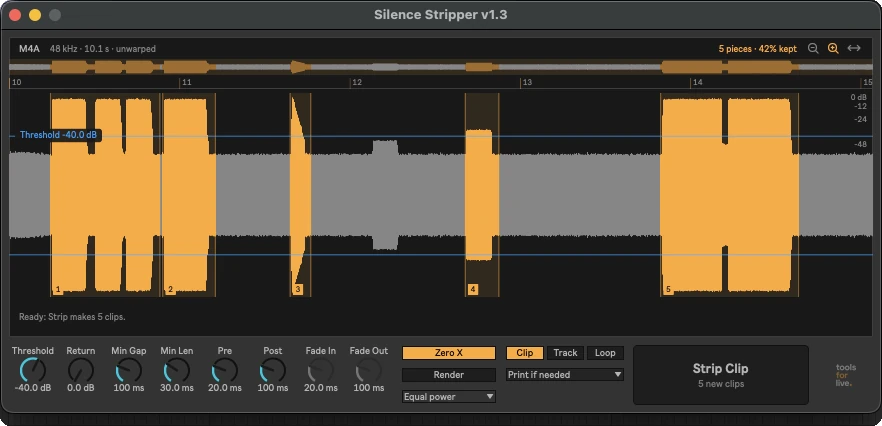The width and height of the screenshot is (882, 426).
Task: Click the 30.0 ms Min Len value
Action: pyautogui.click(x=177, y=388)
